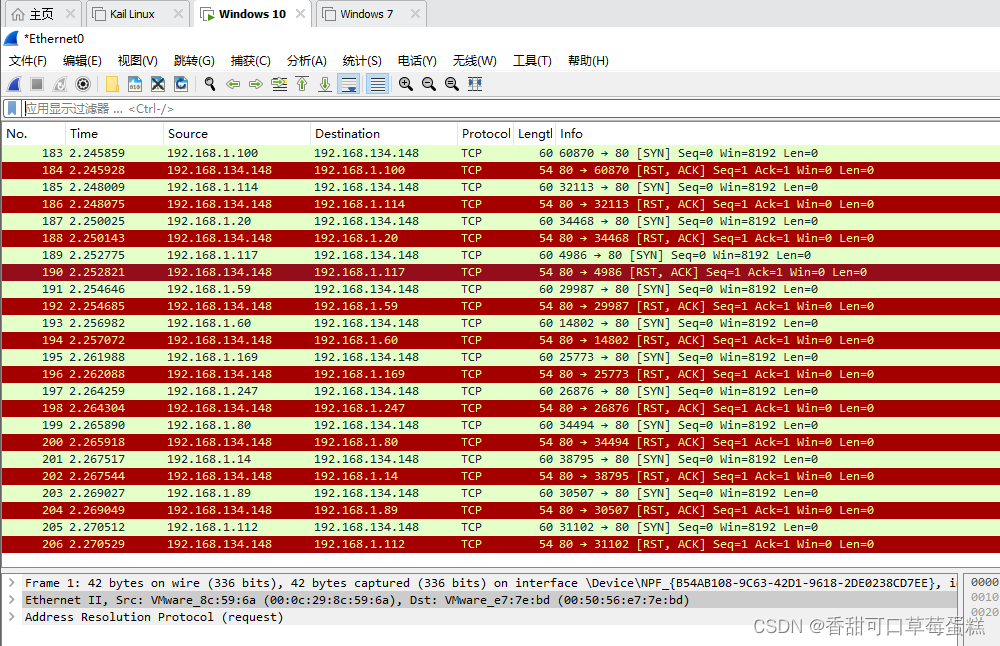Expand Address Resolution Protocol details
Image resolution: width=1000 pixels, height=646 pixels.
[10, 616]
